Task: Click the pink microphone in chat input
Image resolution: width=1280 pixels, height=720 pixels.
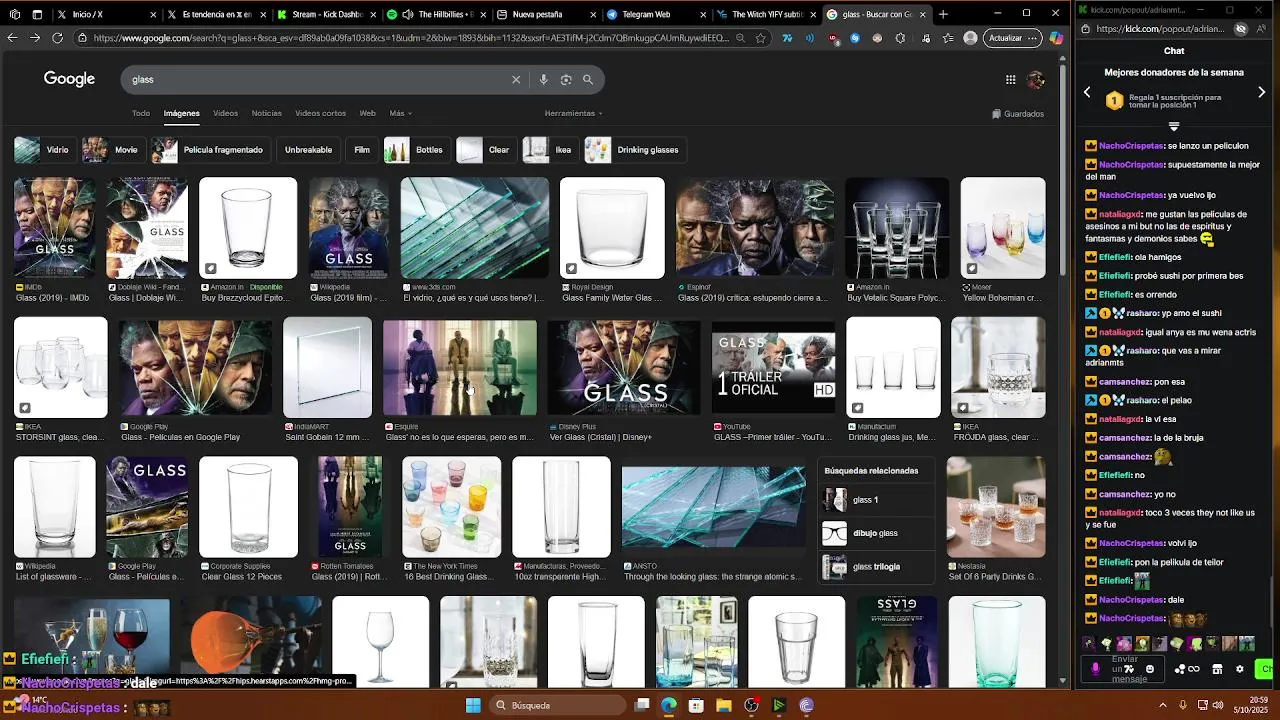Action: click(x=1096, y=669)
